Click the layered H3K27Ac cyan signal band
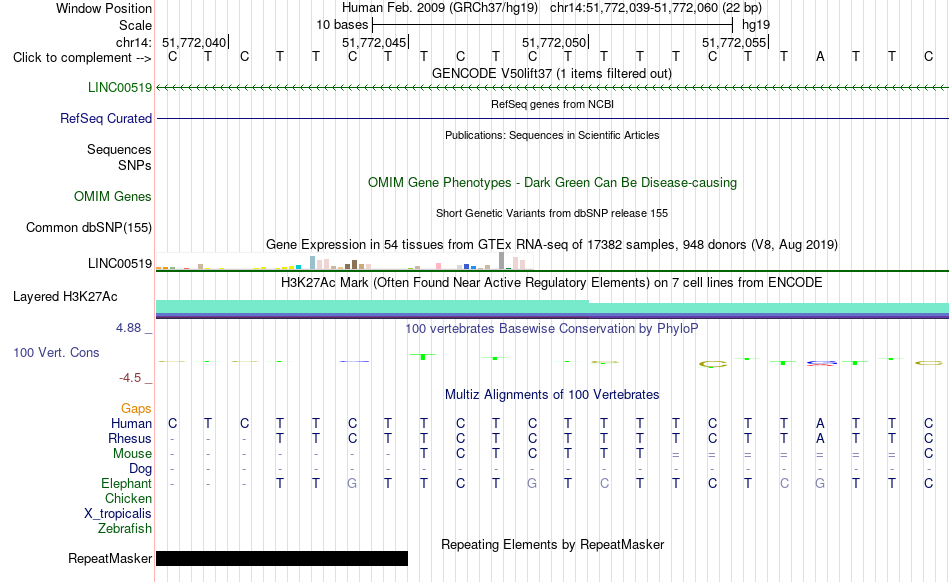This screenshot has width=950, height=582. pyautogui.click(x=552, y=307)
